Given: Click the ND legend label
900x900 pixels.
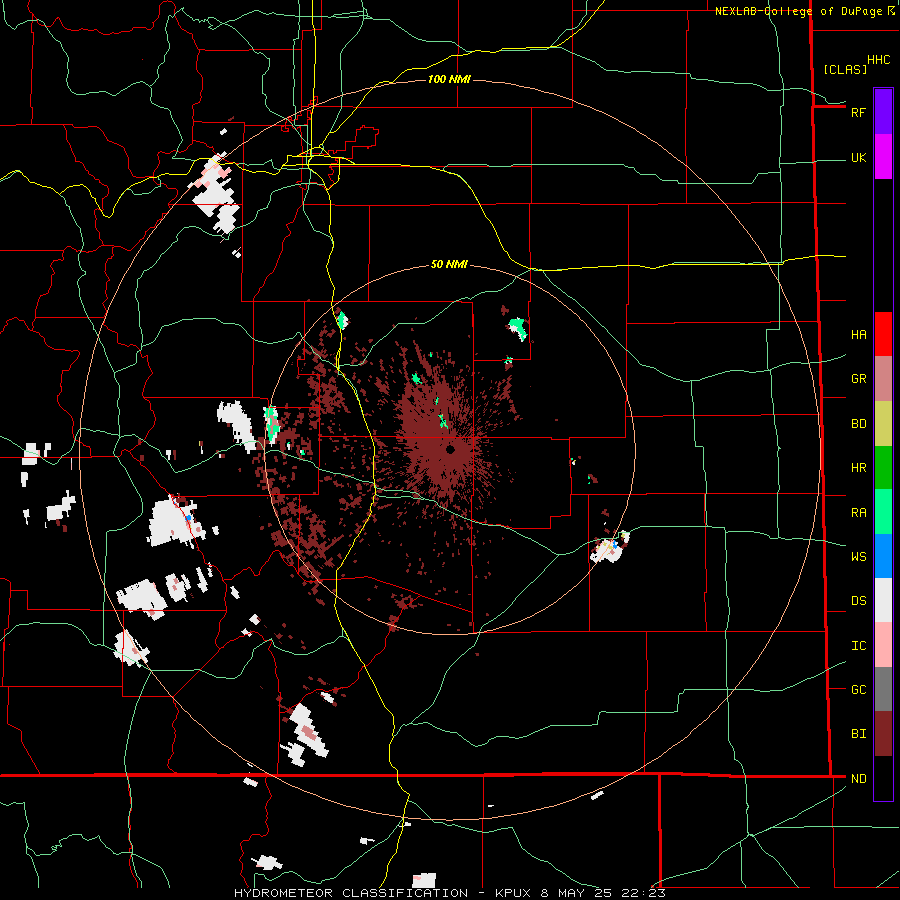Looking at the screenshot, I should pyautogui.click(x=858, y=779).
